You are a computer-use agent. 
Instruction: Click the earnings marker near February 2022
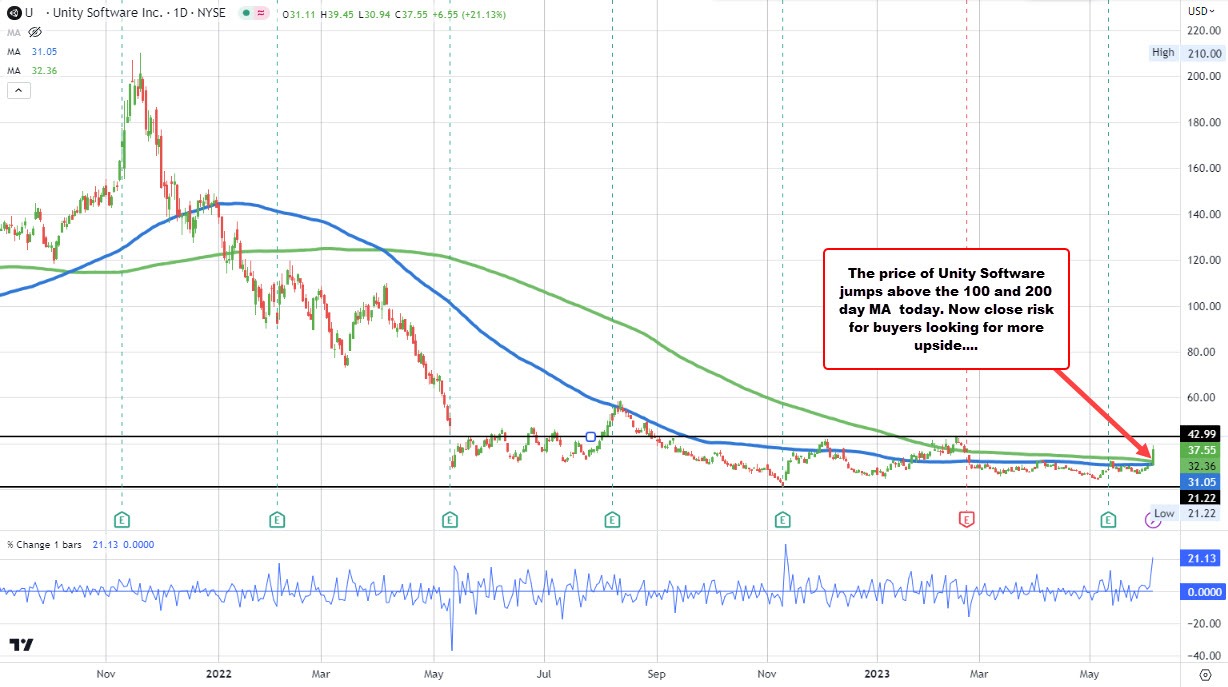click(x=277, y=519)
